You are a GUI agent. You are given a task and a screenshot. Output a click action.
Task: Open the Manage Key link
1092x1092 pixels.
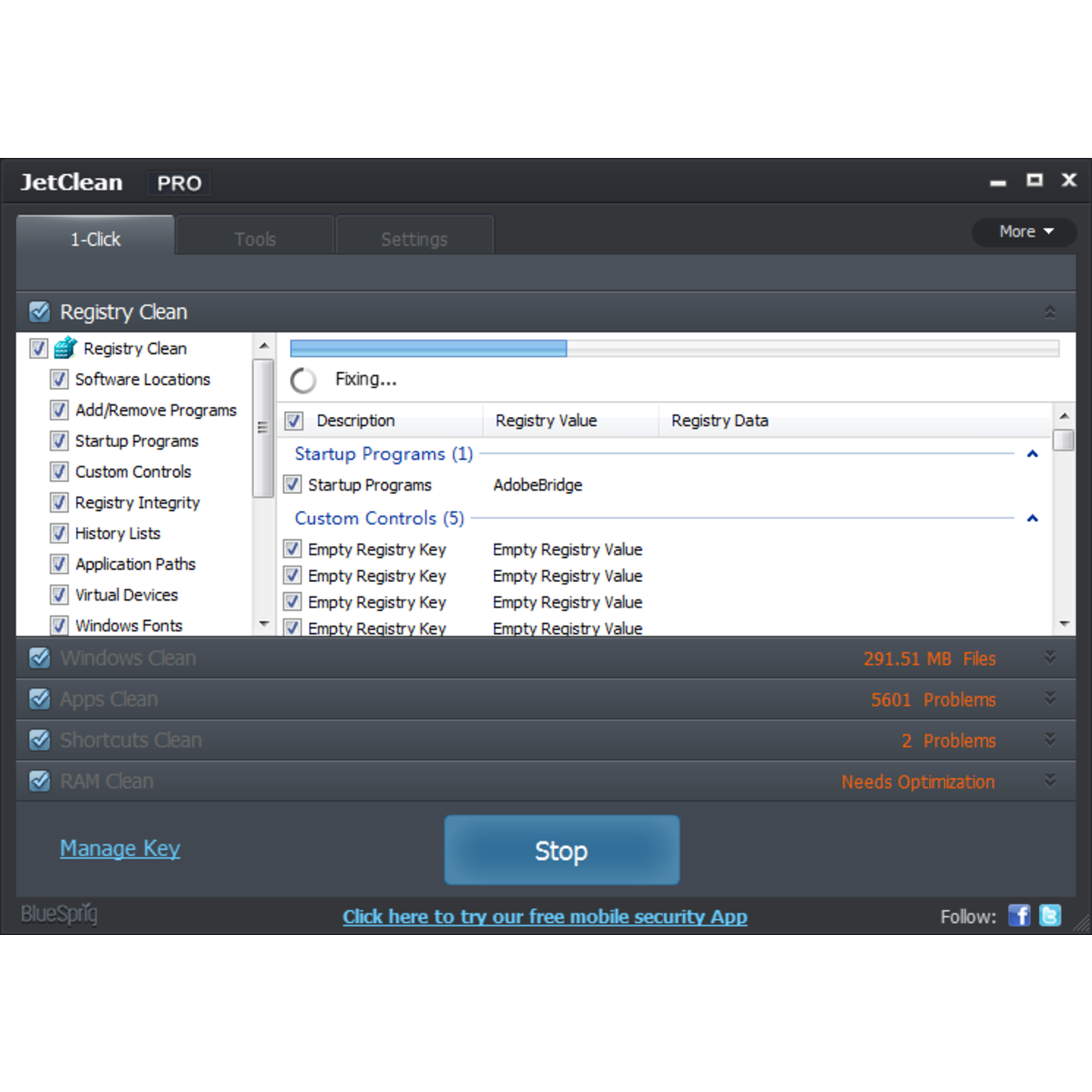pos(119,848)
